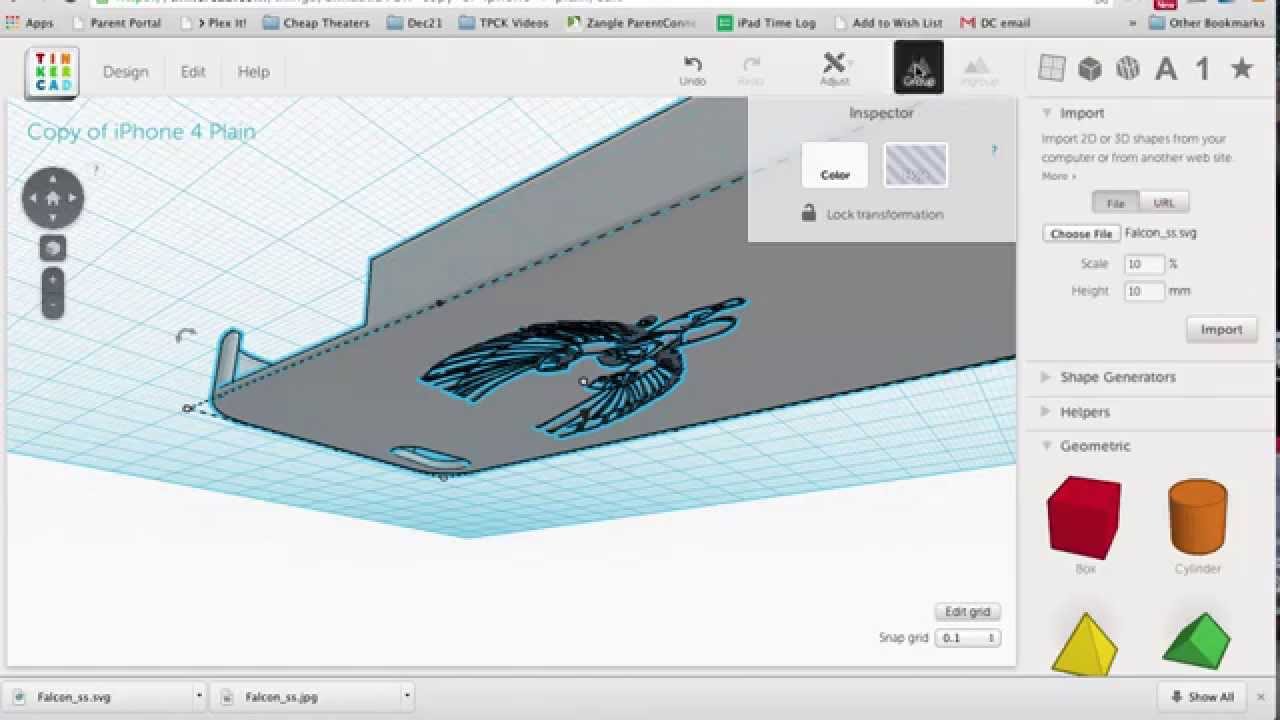
Task: Toggle Lock transformation in Inspector
Action: pos(872,214)
